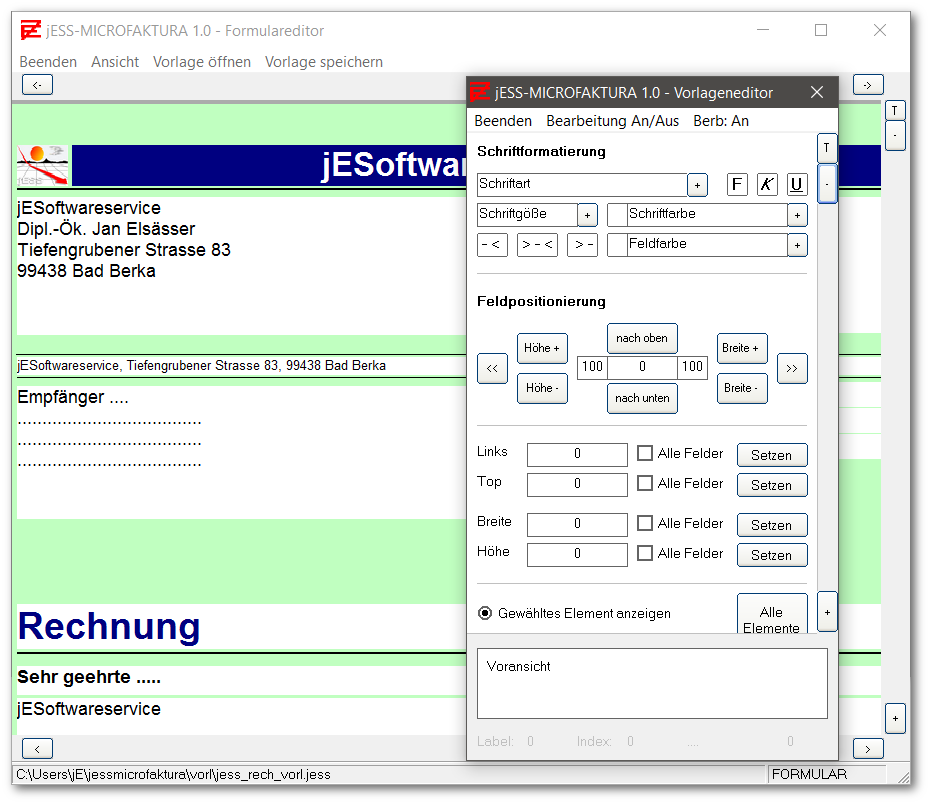Screen dimensions: 930x804
Task: Click Beenden in the Vorlageneditor menu
Action: coord(503,121)
